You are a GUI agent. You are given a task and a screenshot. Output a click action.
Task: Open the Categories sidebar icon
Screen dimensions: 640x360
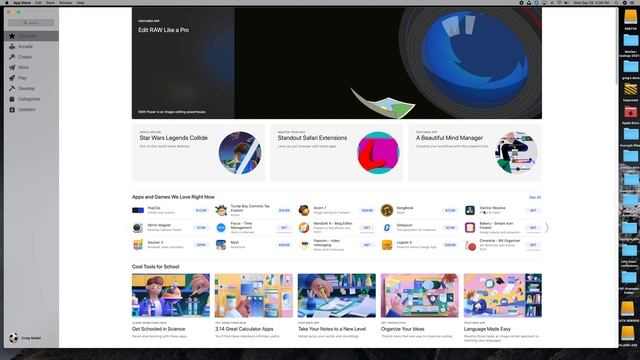point(12,99)
